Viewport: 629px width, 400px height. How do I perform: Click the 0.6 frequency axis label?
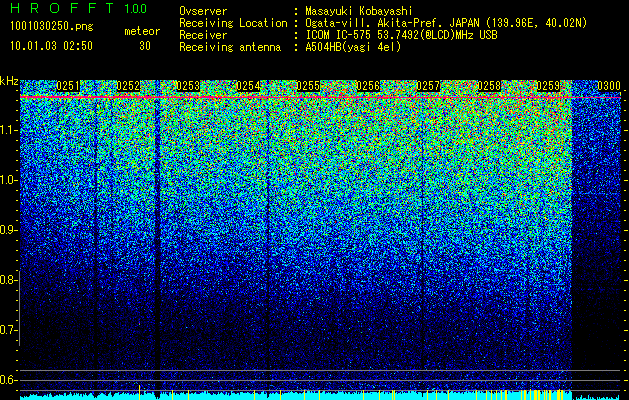tap(8, 380)
